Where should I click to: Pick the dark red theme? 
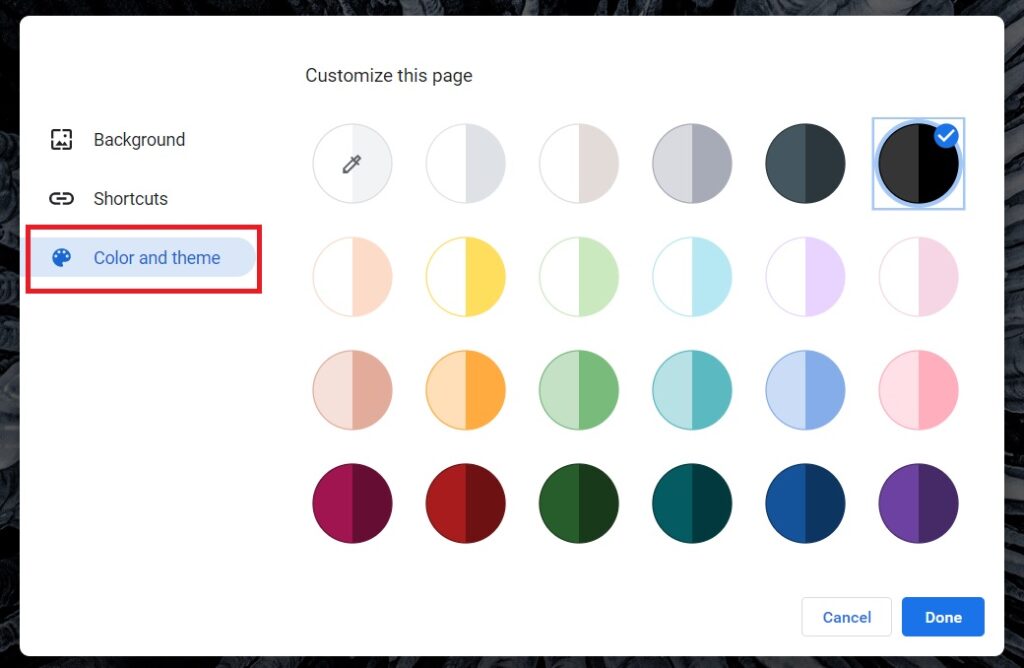click(x=466, y=503)
